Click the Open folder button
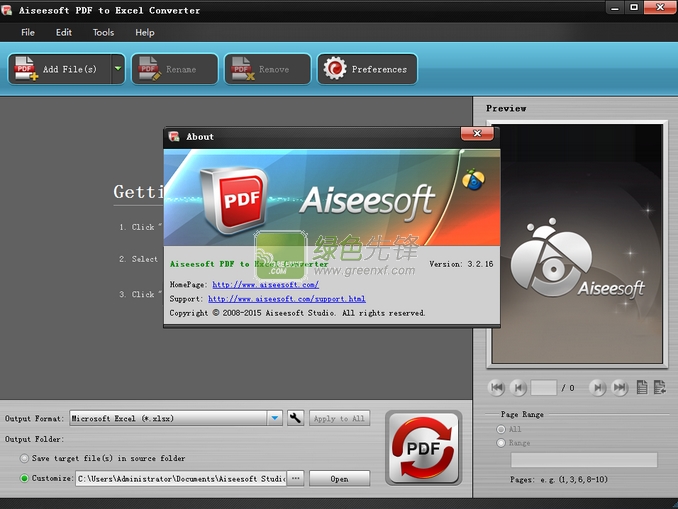The image size is (678, 509). (339, 479)
